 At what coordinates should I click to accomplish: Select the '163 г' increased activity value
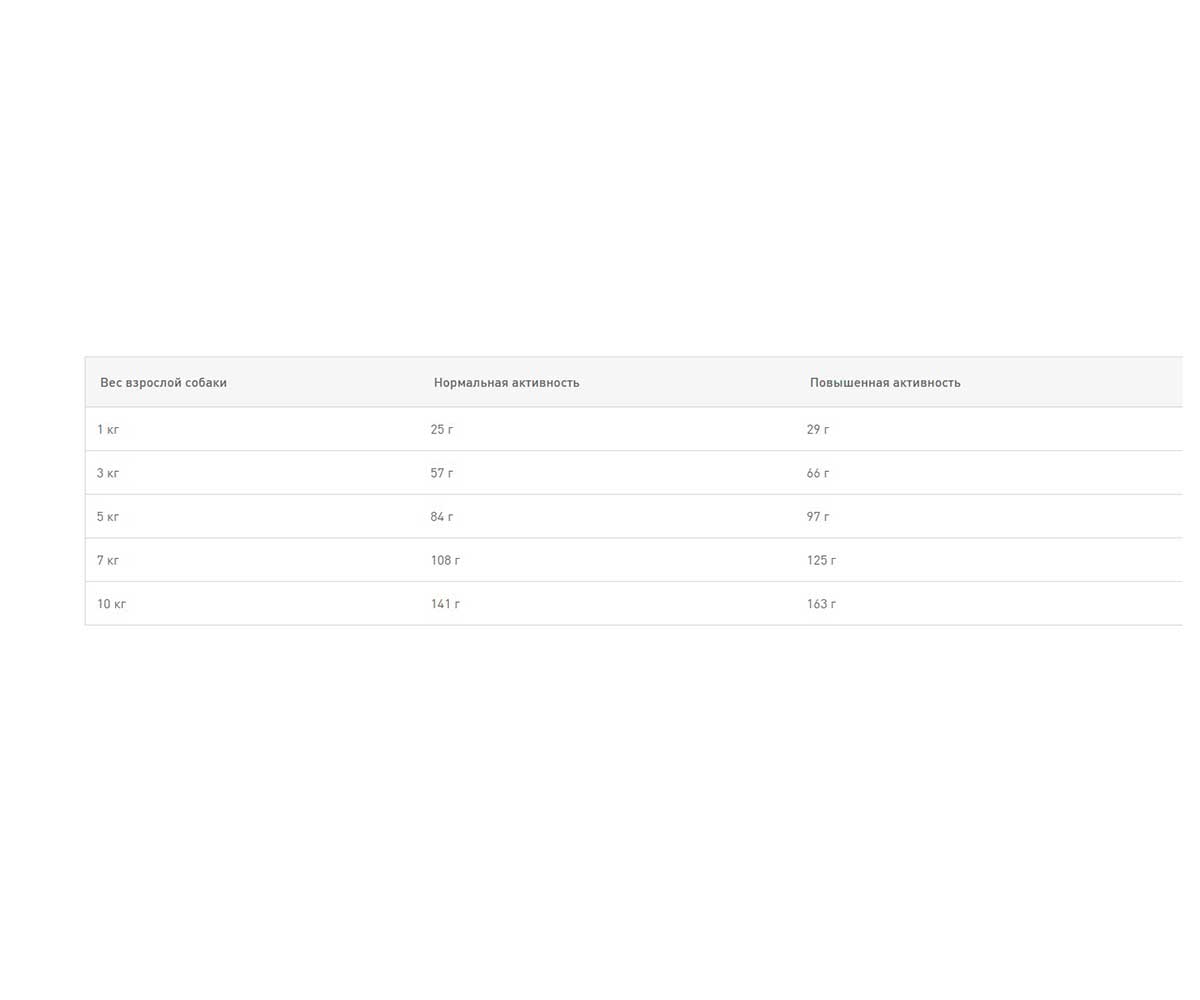pos(821,604)
